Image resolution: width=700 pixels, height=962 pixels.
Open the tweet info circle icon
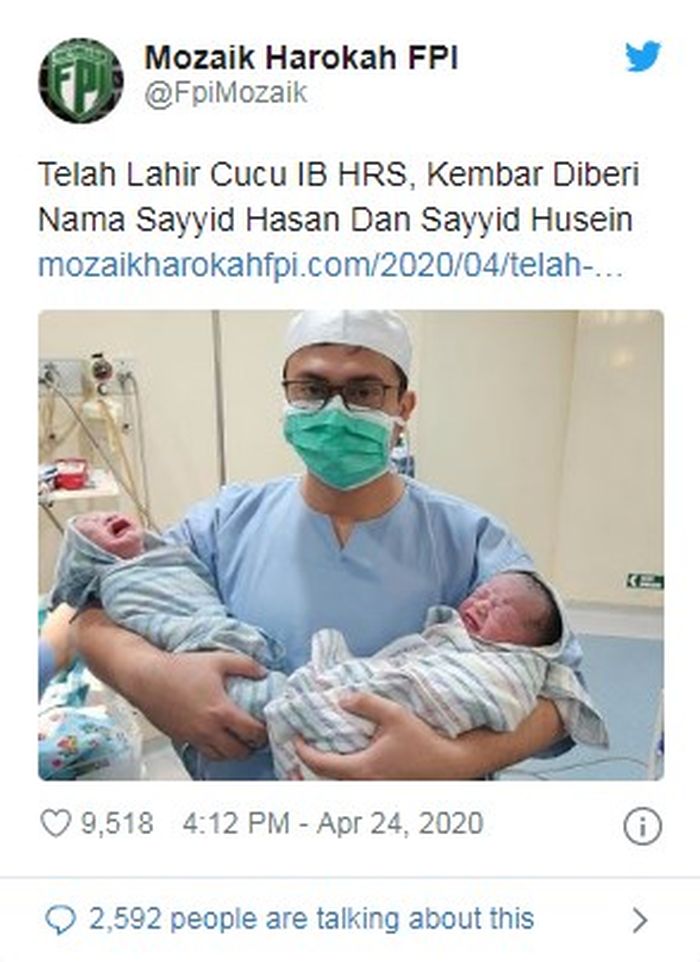(642, 826)
